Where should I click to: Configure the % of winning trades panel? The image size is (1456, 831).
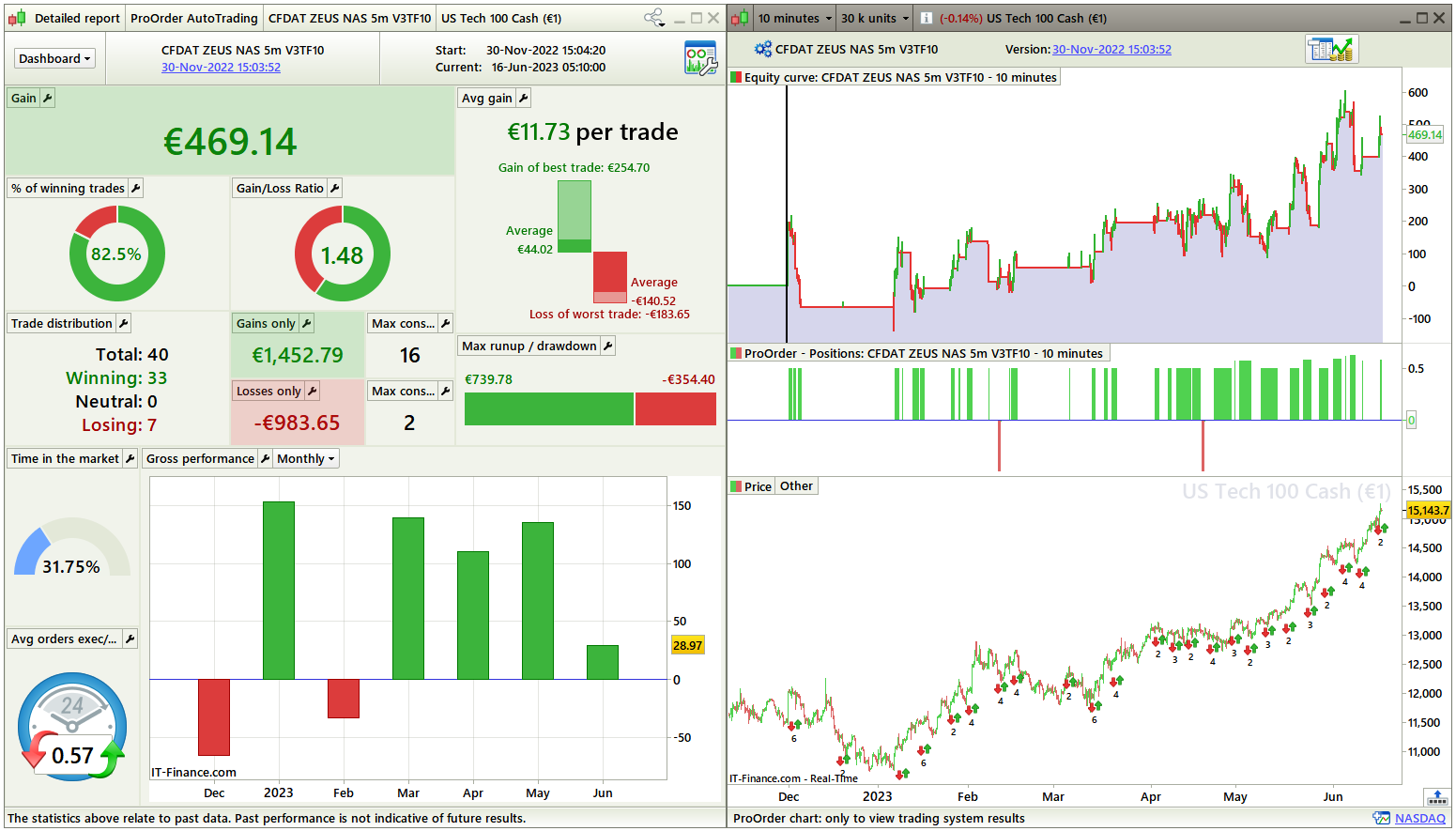[135, 188]
